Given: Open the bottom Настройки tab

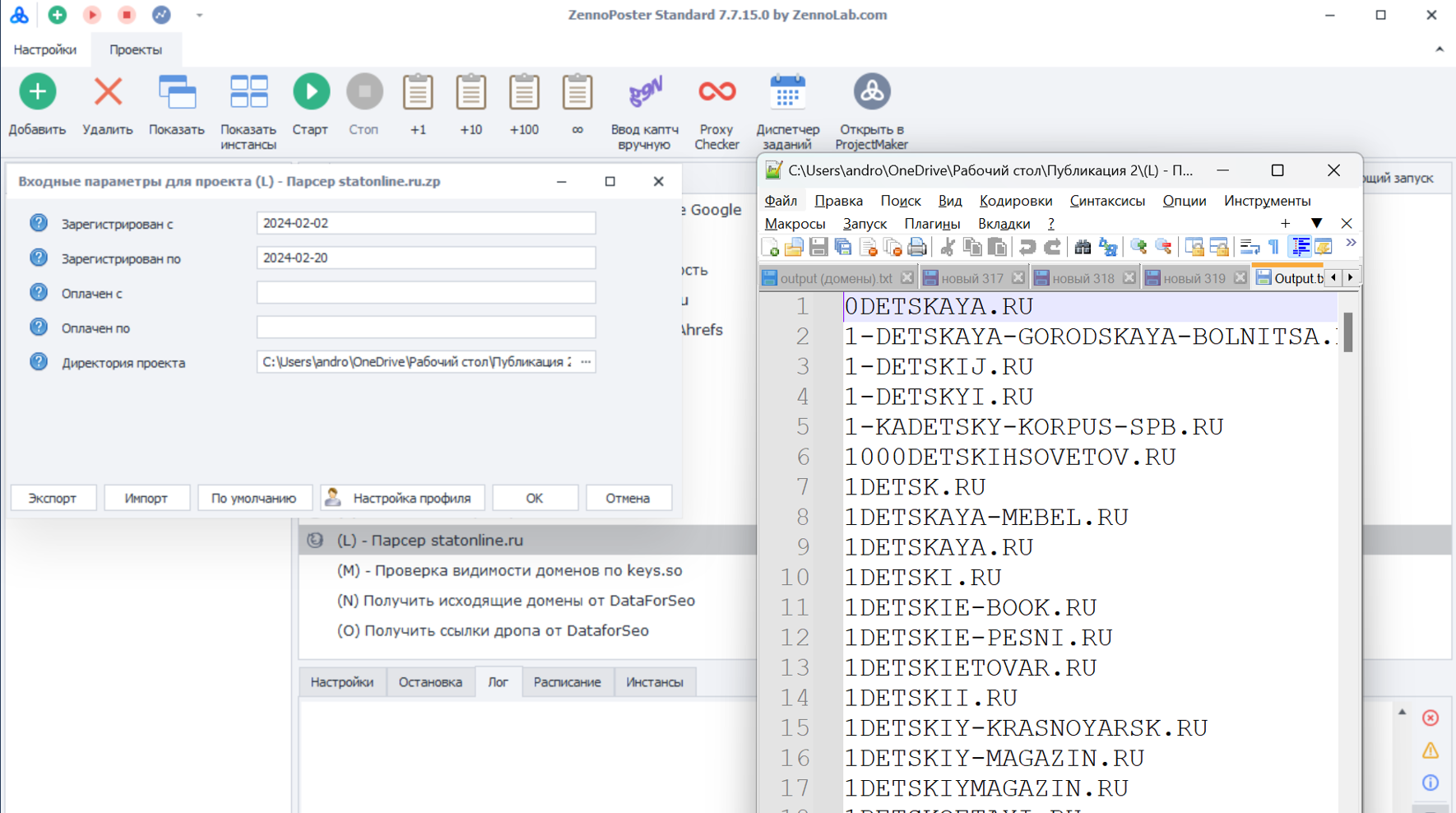Looking at the screenshot, I should (x=342, y=682).
